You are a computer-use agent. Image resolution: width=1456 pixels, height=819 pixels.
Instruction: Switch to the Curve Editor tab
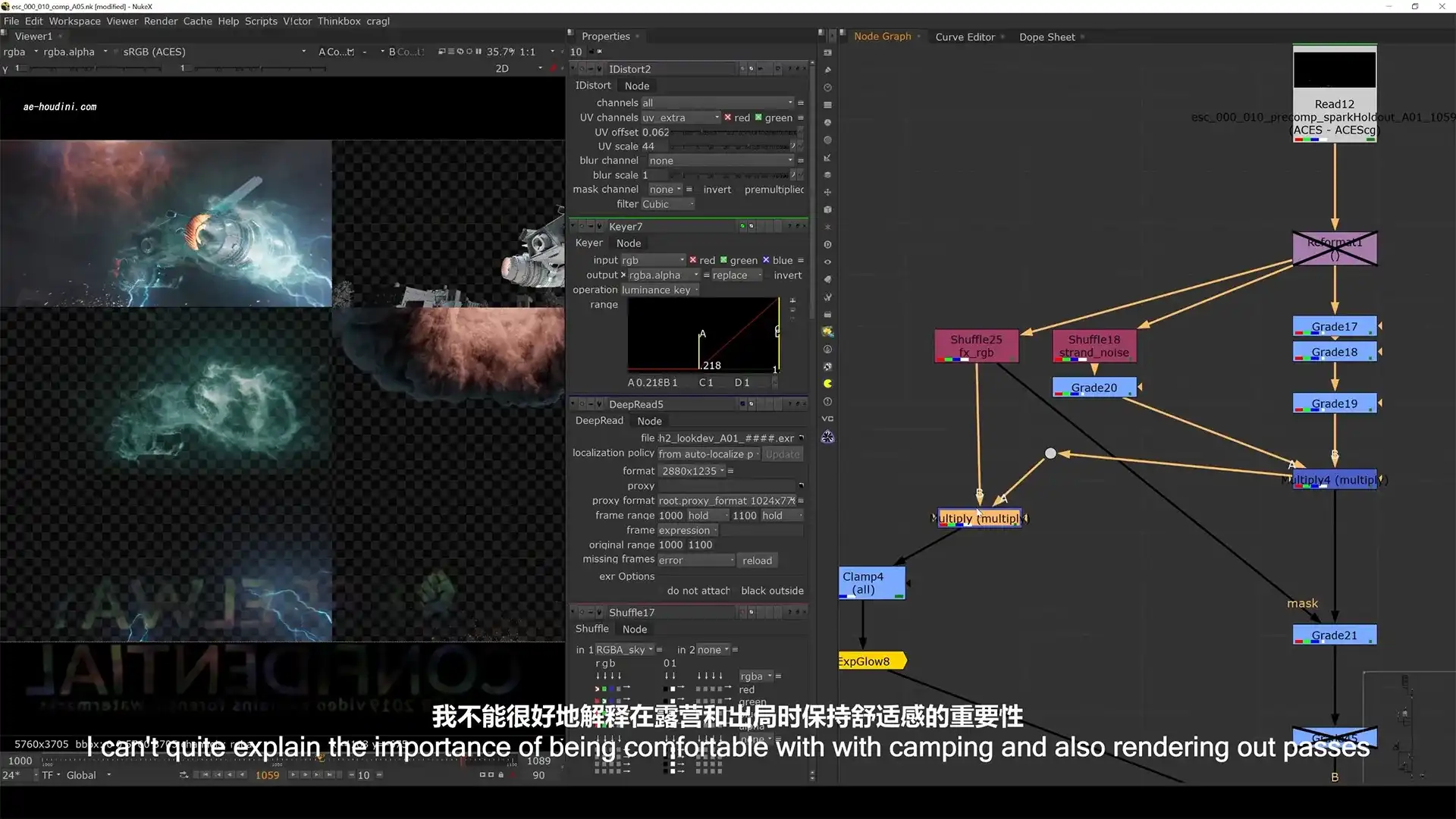pyautogui.click(x=965, y=36)
